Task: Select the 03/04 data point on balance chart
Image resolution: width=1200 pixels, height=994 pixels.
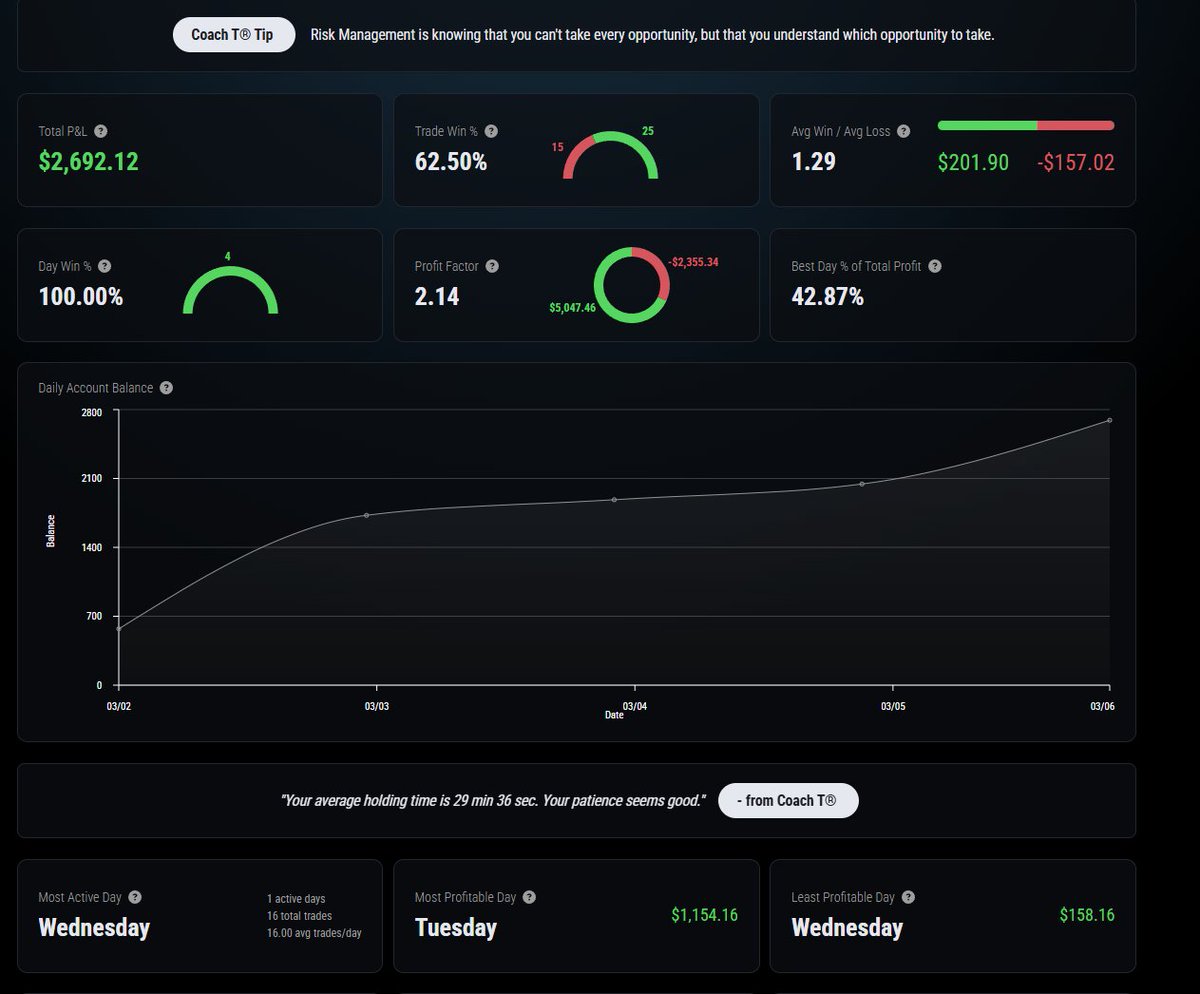Action: (x=614, y=499)
